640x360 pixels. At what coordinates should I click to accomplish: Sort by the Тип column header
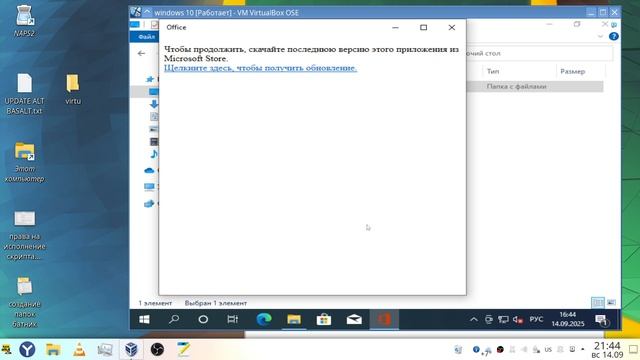[493, 71]
